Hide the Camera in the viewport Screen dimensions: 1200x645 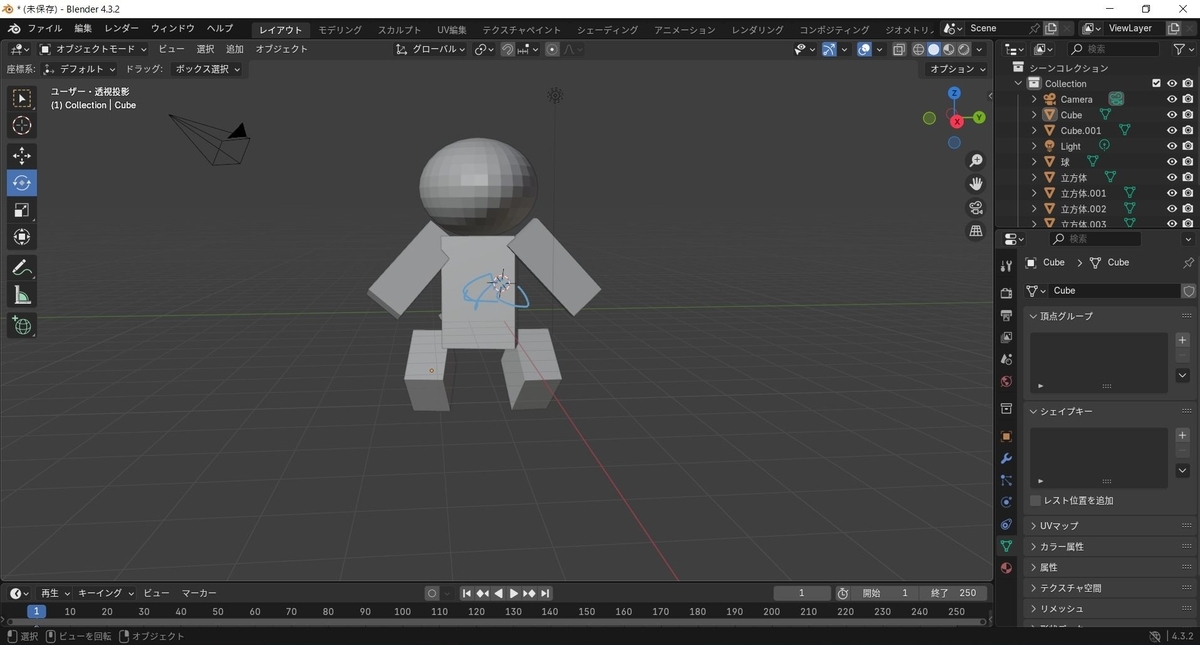(x=1170, y=99)
